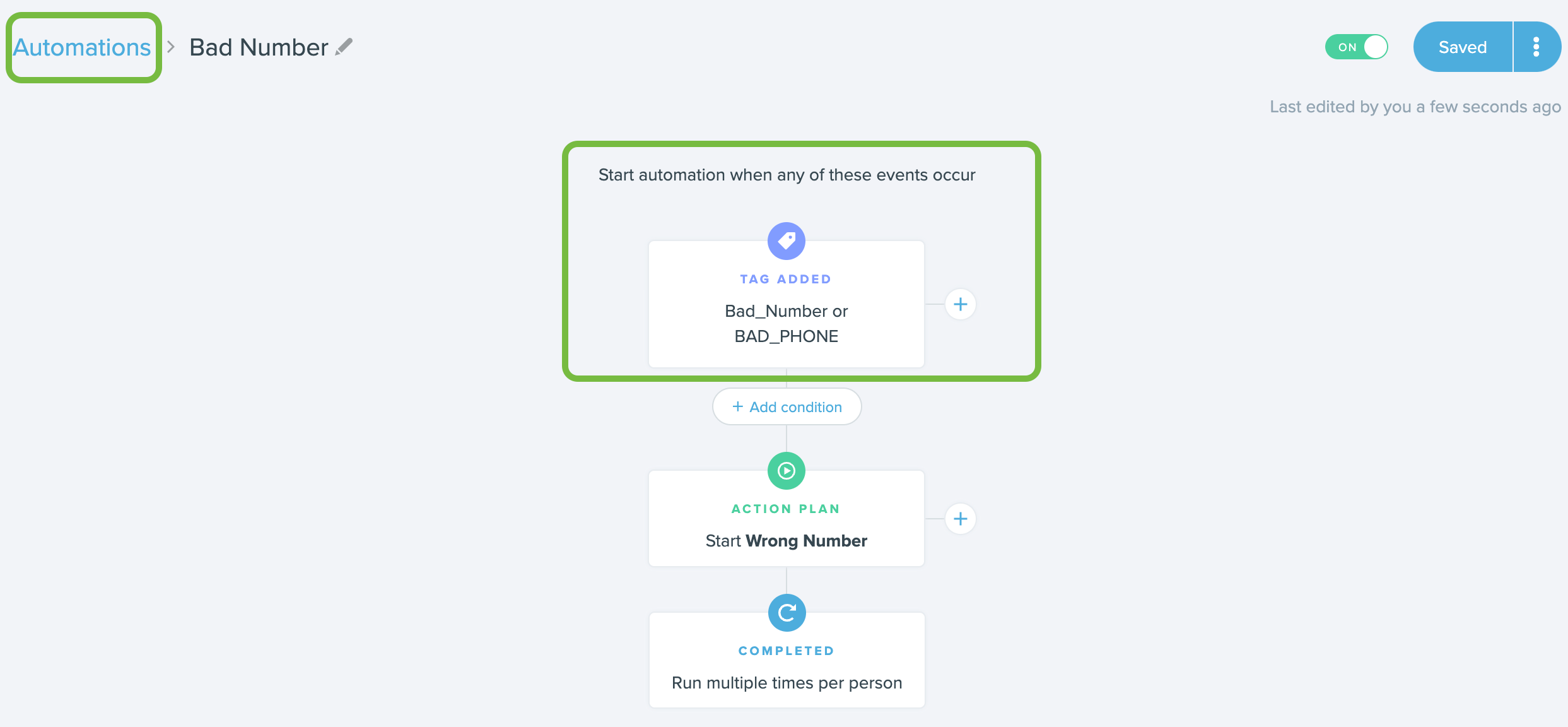Click the Bad Number automation title
1568x727 pixels.
259,47
